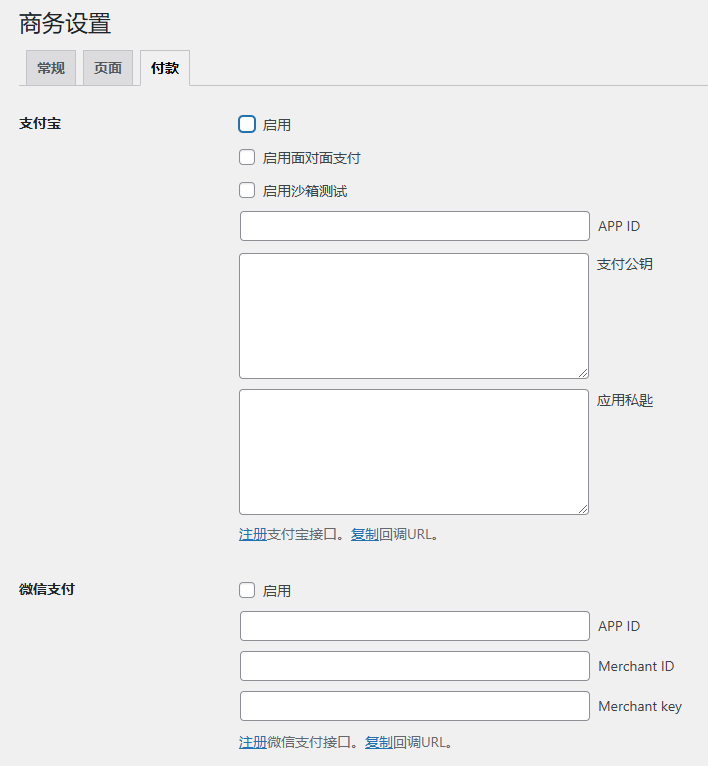Enable the 微信支付 启用 checkbox
This screenshot has width=708, height=766.
[x=247, y=590]
